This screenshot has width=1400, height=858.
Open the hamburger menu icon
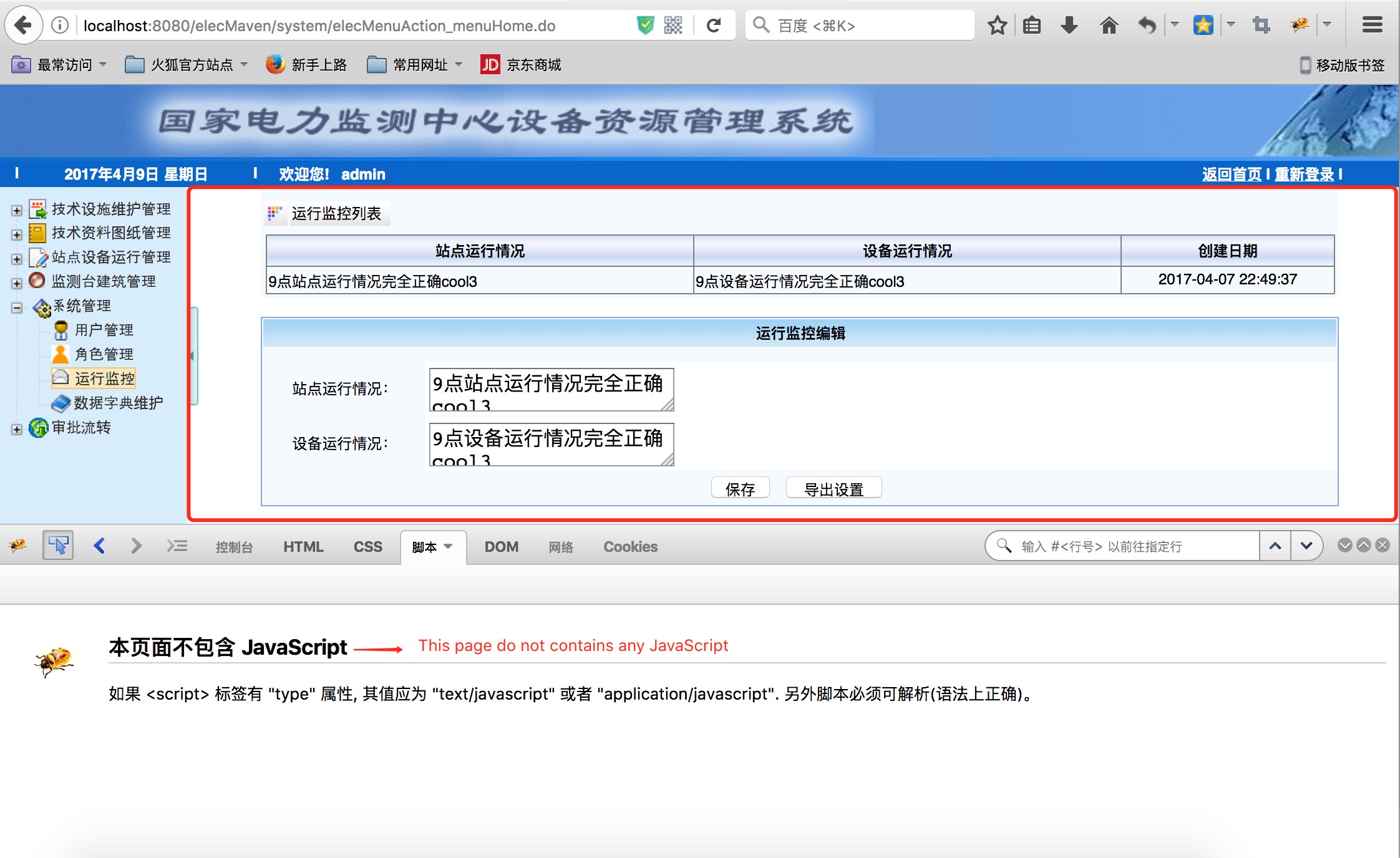pos(1372,26)
